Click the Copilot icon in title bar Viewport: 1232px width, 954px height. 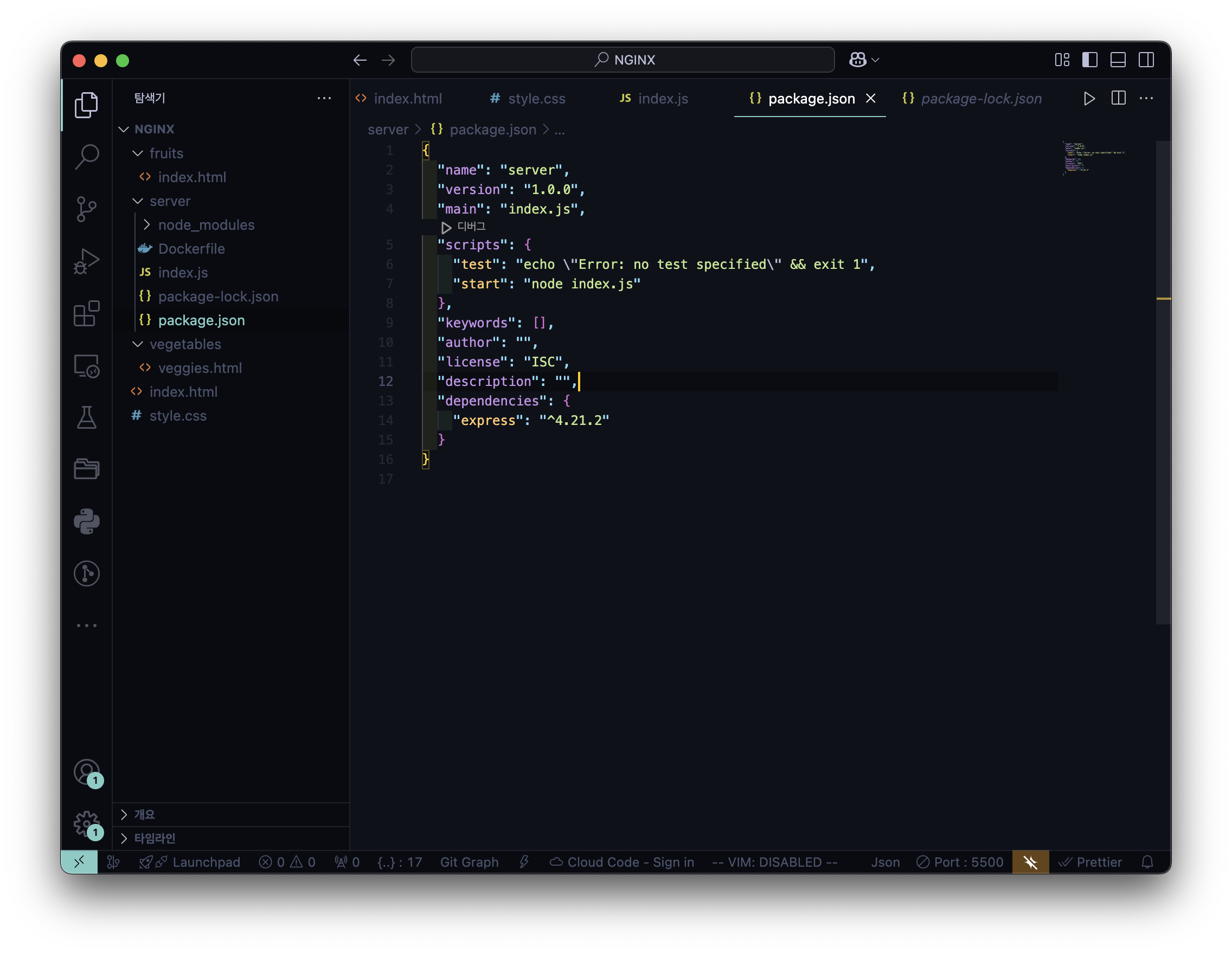pyautogui.click(x=857, y=60)
